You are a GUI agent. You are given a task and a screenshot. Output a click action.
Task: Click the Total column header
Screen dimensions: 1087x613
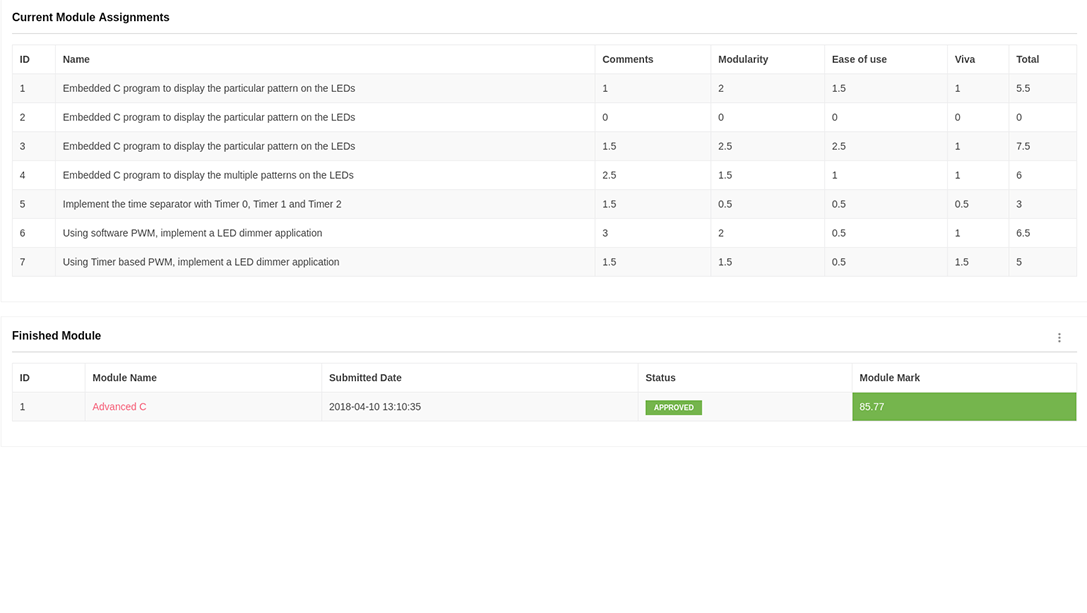tap(1027, 60)
